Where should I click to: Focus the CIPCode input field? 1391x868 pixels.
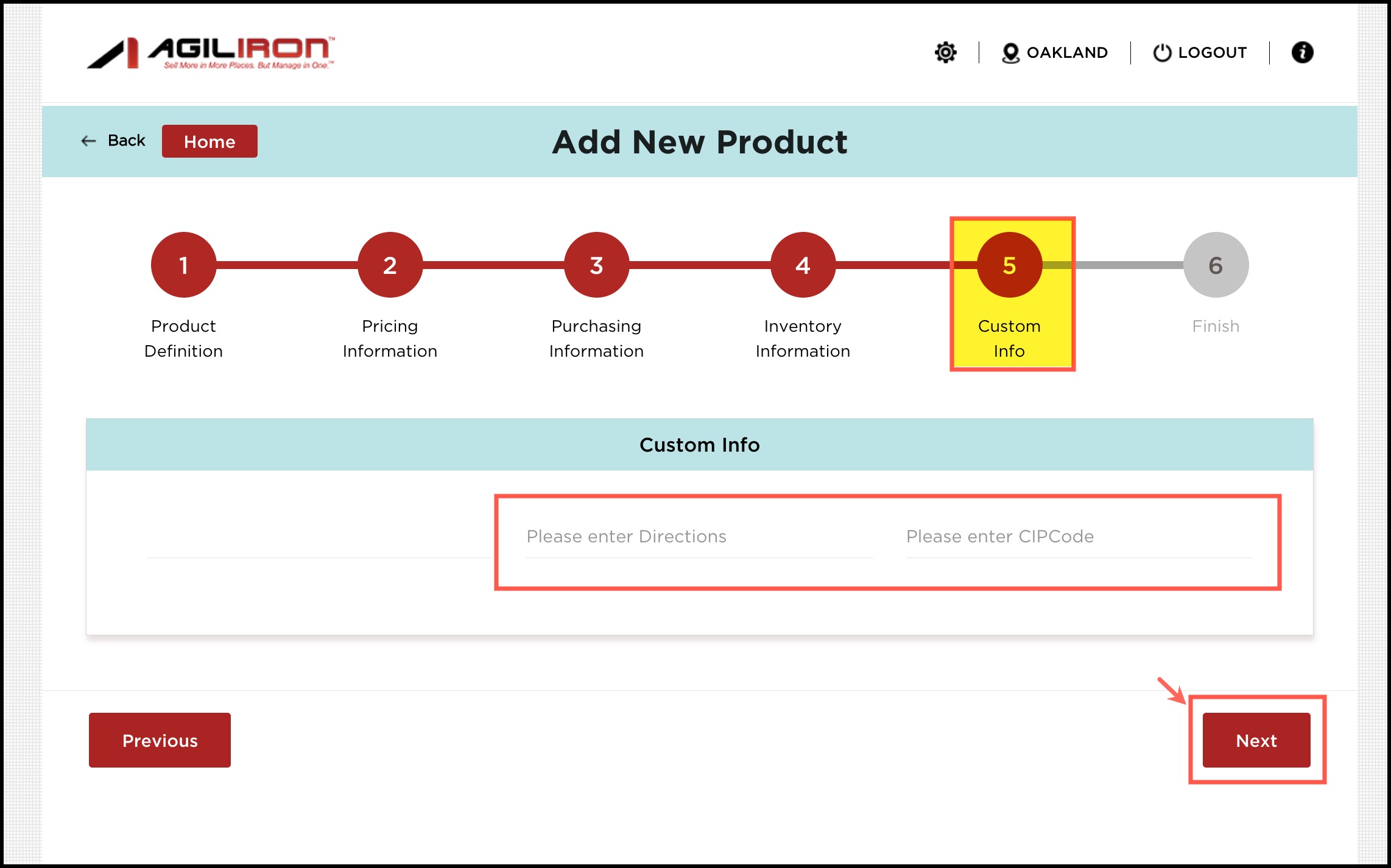pyautogui.click(x=1078, y=537)
